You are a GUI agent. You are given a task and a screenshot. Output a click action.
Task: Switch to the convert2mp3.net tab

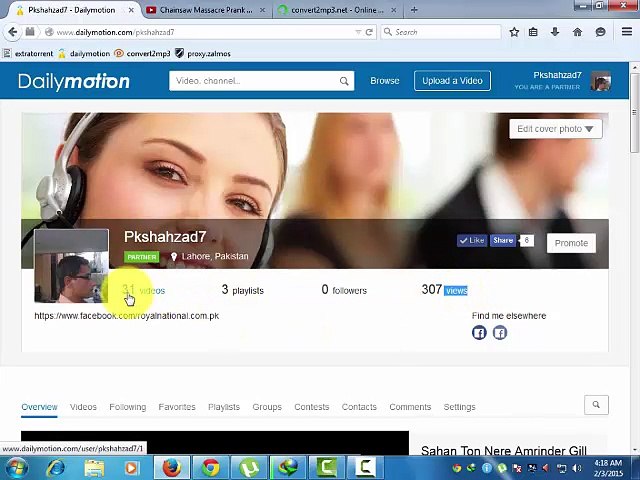click(337, 10)
